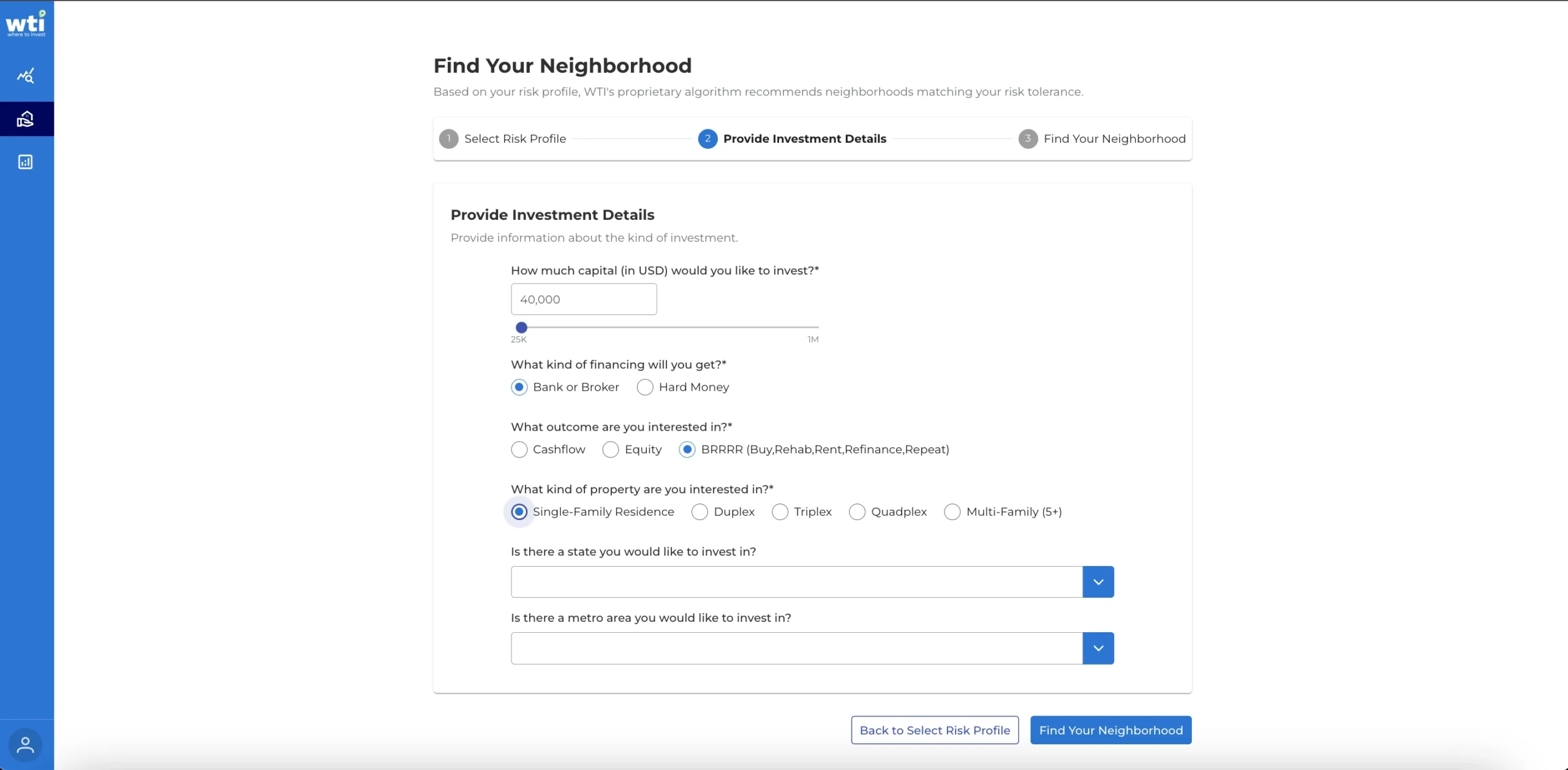Click step 1 circle, Select Risk Profile
Viewport: 1568px width, 770px height.
tap(448, 139)
